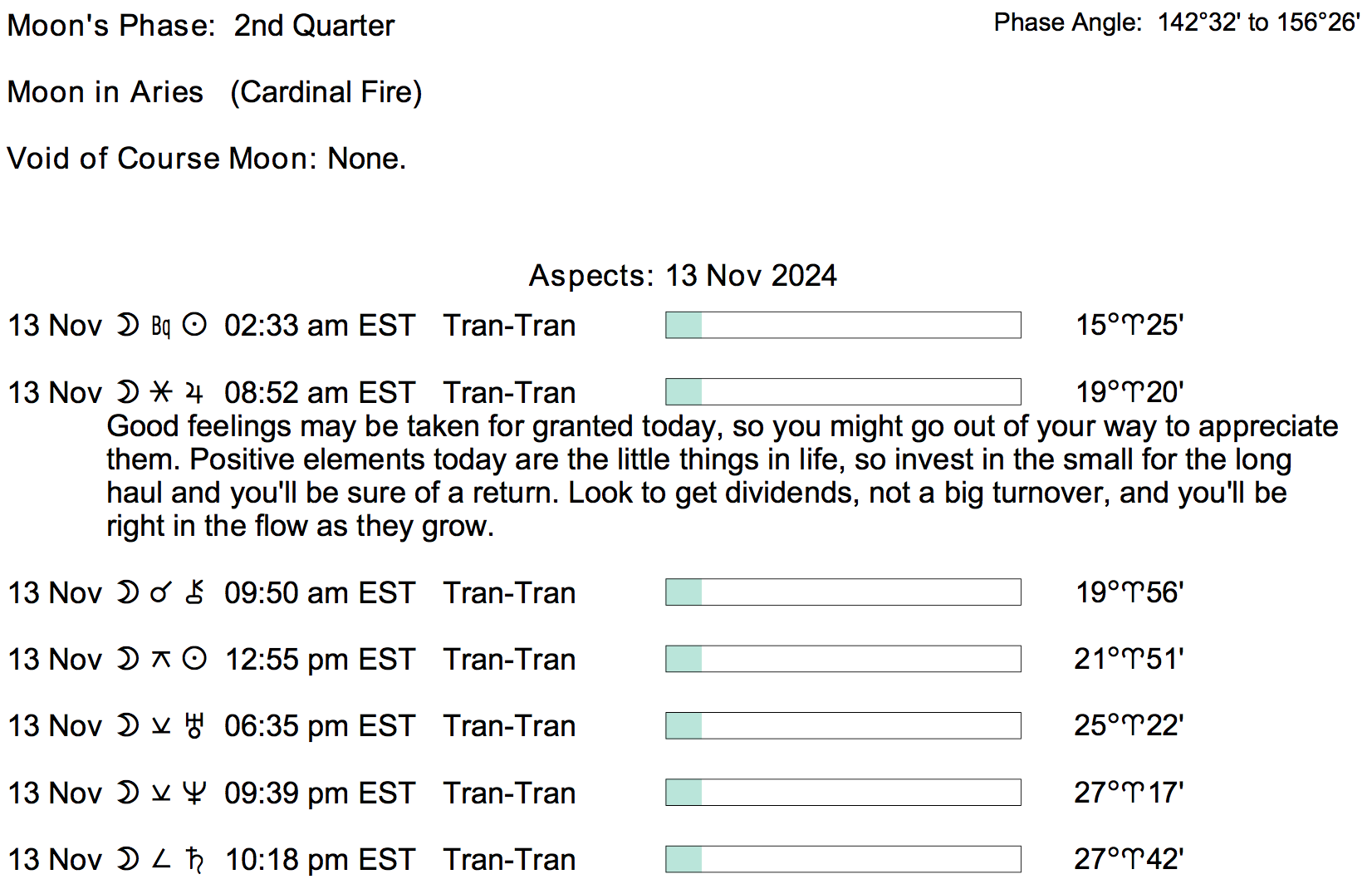Screen dimensions: 1372x889
Task: Click the Moon glyph in the 12:55 pm row
Action: pos(128,659)
